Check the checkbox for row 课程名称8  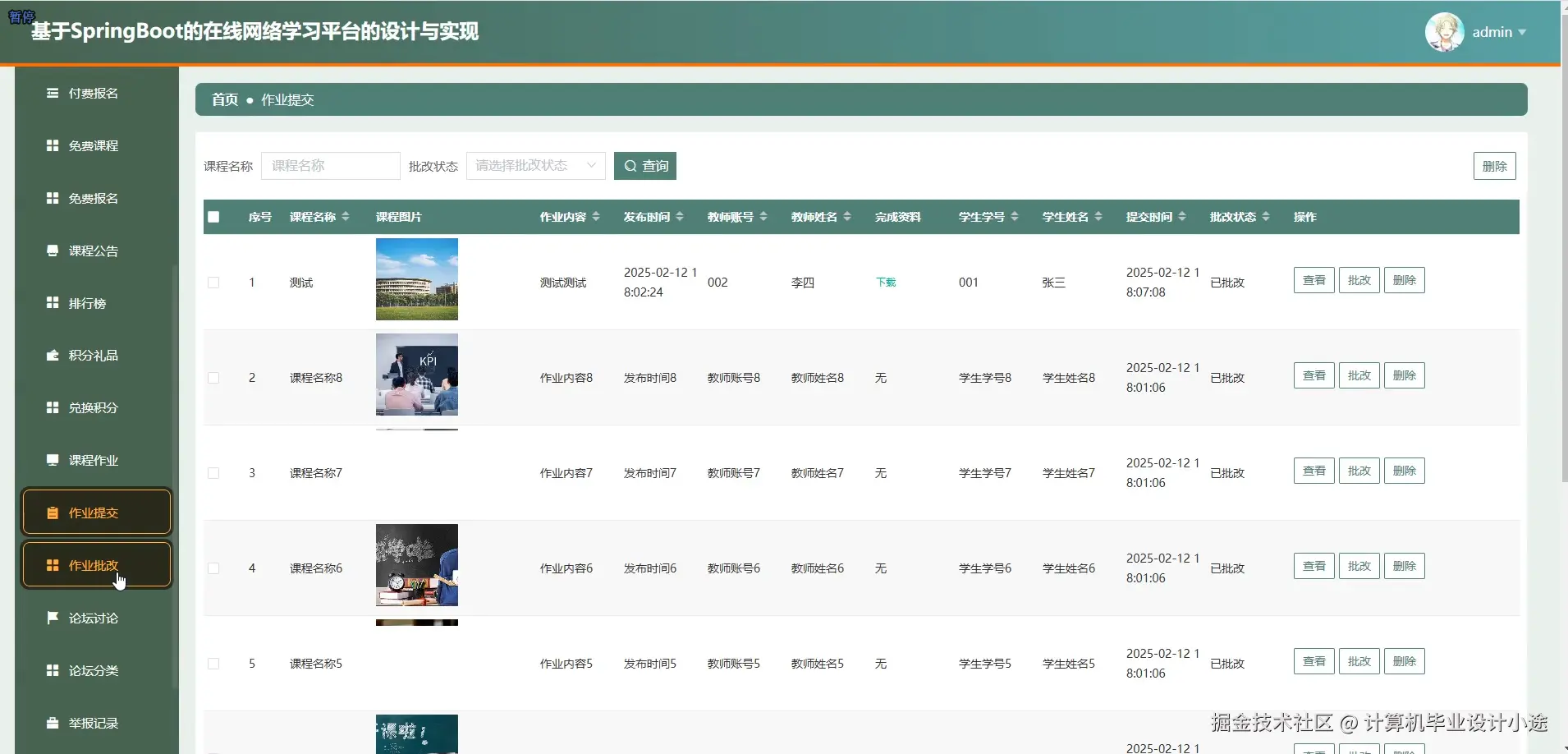point(213,378)
